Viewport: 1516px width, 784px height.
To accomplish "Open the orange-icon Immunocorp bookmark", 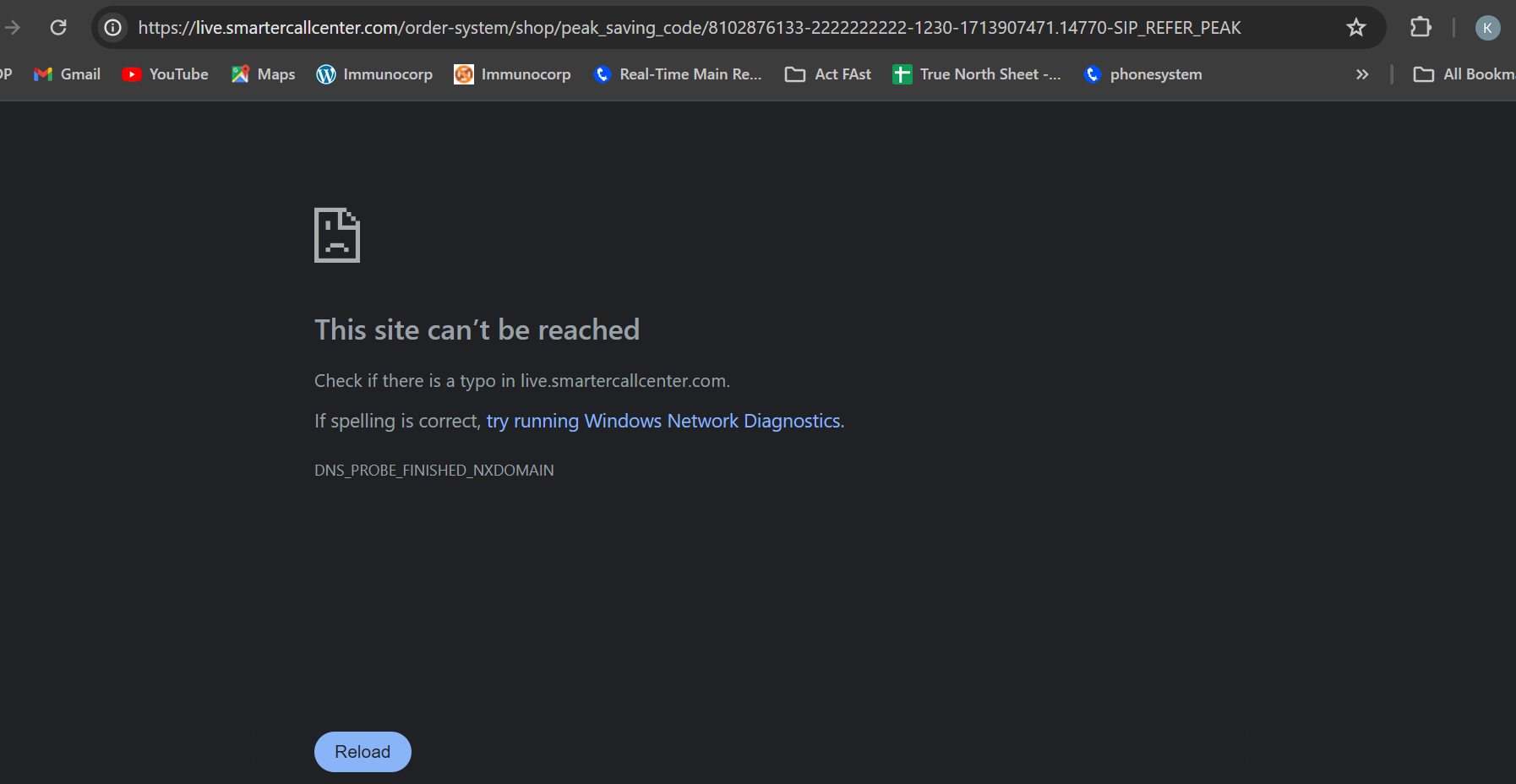I will click(x=513, y=74).
